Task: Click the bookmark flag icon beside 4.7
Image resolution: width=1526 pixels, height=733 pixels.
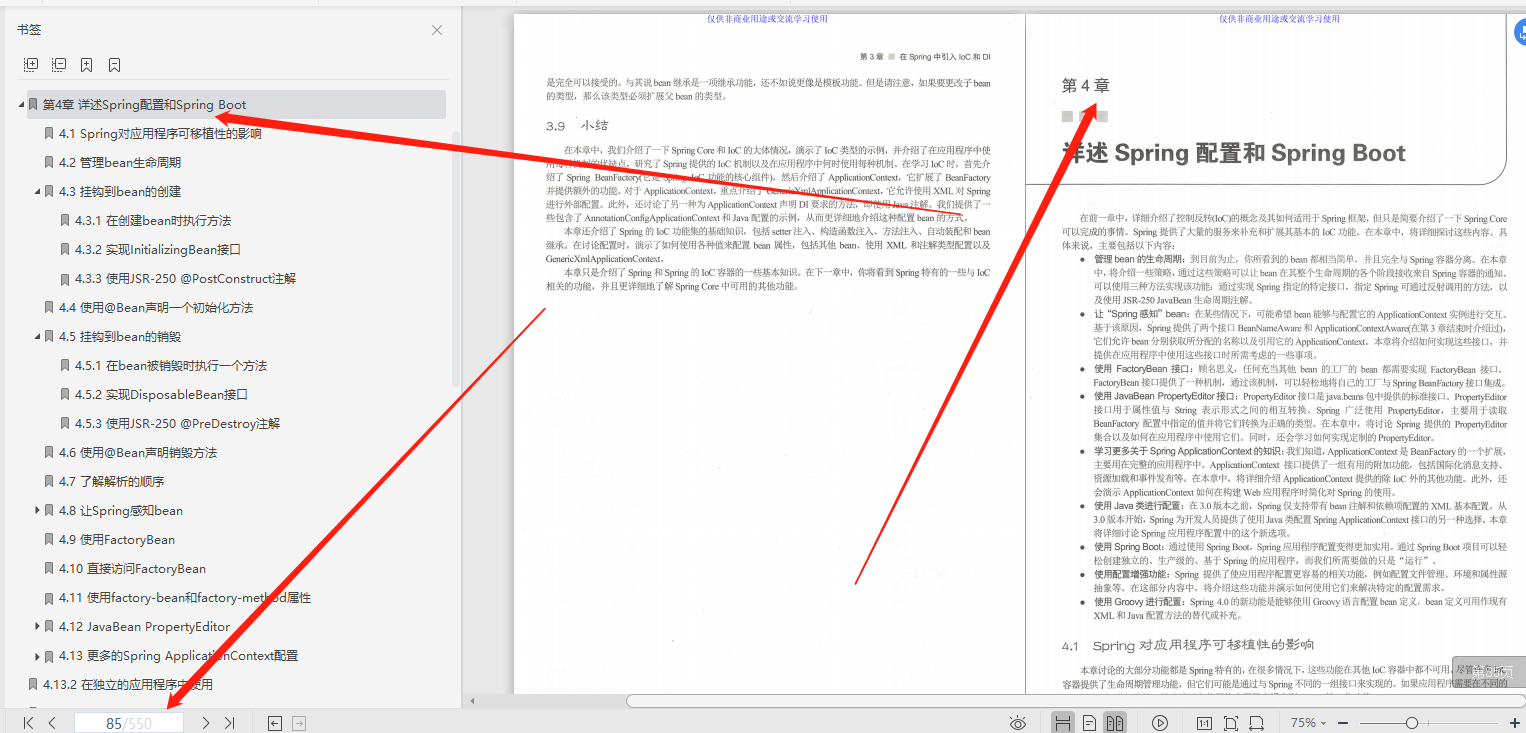Action: (49, 481)
